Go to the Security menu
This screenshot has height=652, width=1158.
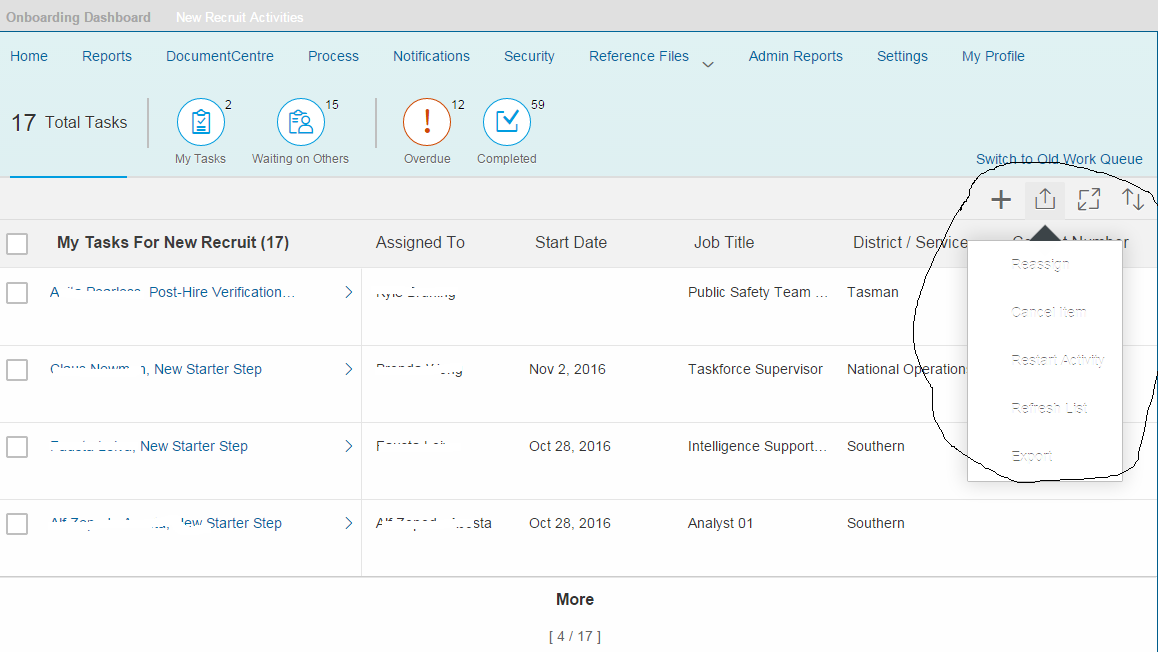point(529,56)
